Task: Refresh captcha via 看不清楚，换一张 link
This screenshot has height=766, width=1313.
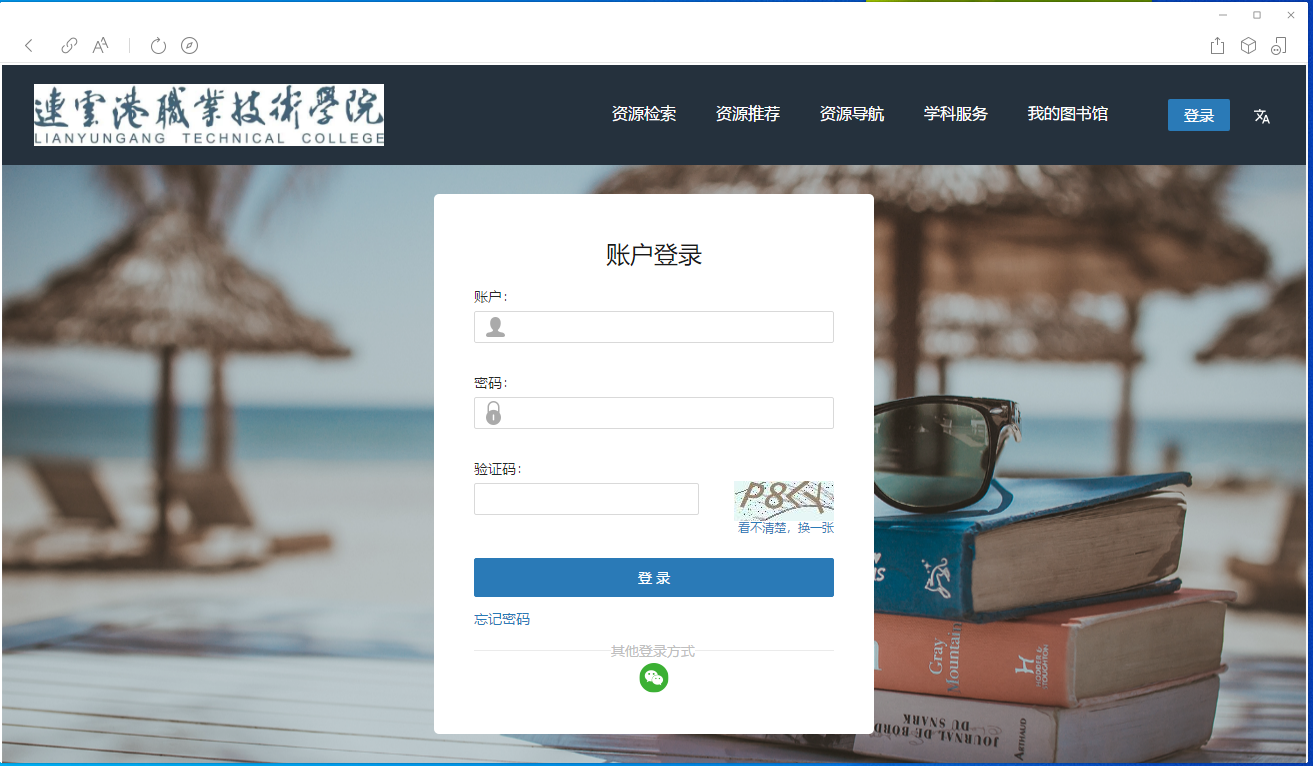Action: point(785,527)
